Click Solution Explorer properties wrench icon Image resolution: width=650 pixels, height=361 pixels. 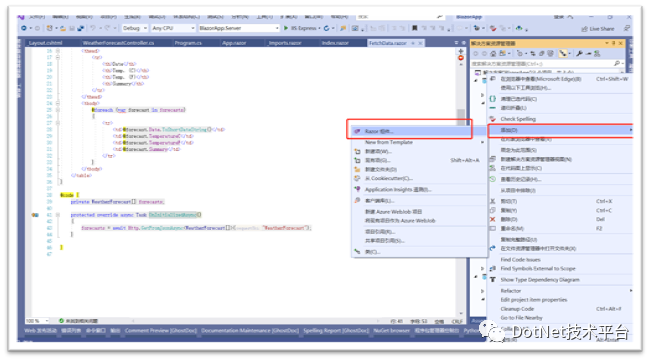579,53
